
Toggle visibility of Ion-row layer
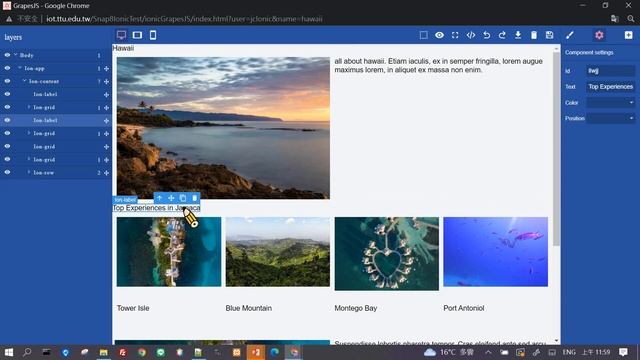pyautogui.click(x=7, y=172)
